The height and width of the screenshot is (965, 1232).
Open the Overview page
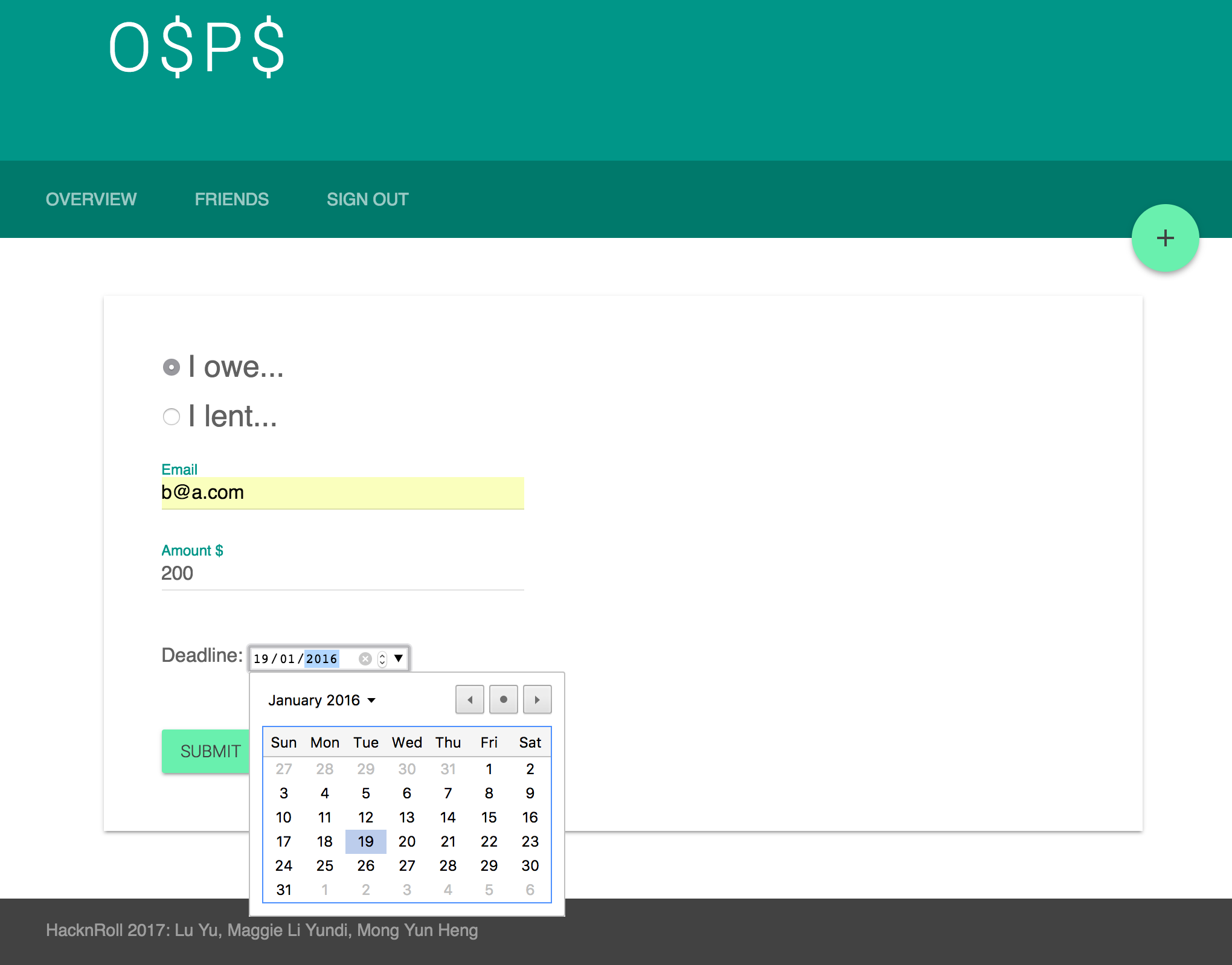click(x=91, y=199)
